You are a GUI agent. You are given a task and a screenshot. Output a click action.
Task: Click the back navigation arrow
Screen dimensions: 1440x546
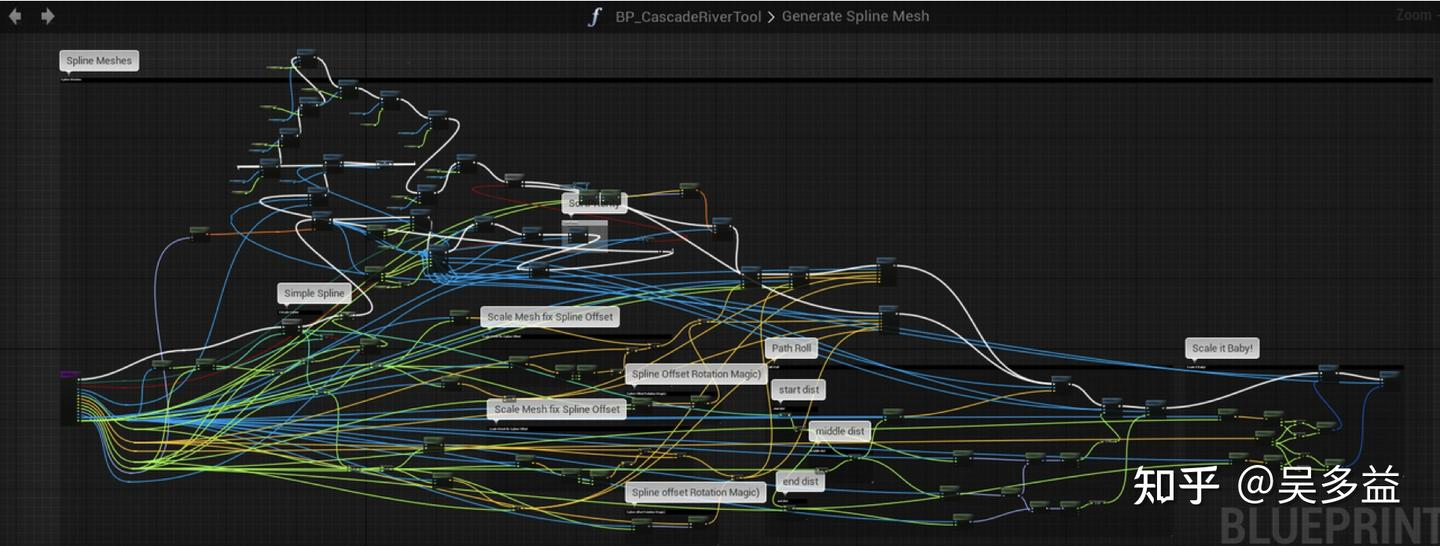15,16
